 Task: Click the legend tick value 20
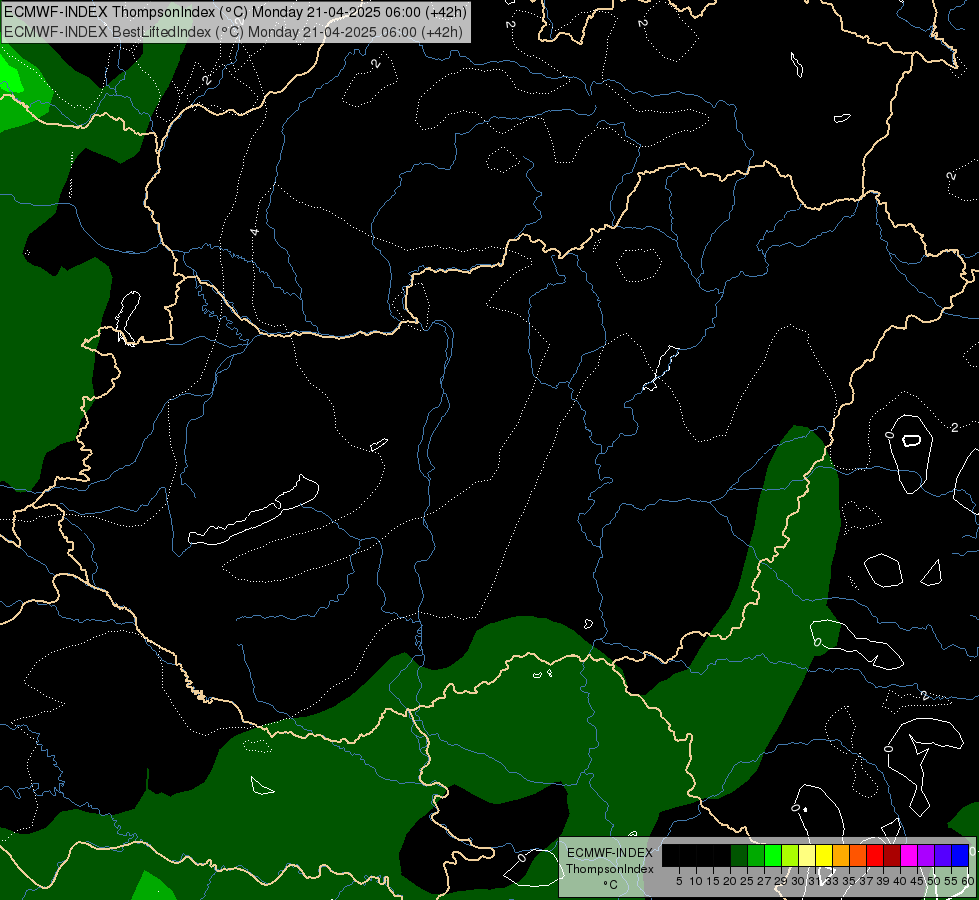coord(729,881)
